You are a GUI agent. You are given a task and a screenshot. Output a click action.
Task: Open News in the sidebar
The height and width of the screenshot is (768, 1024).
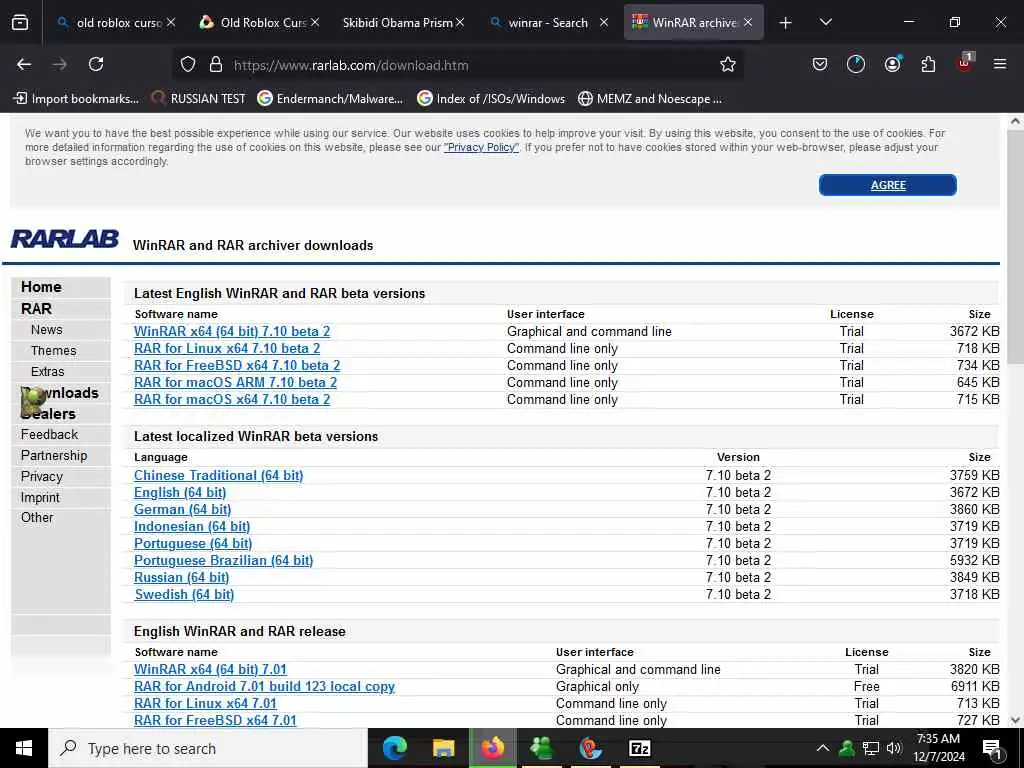point(46,330)
